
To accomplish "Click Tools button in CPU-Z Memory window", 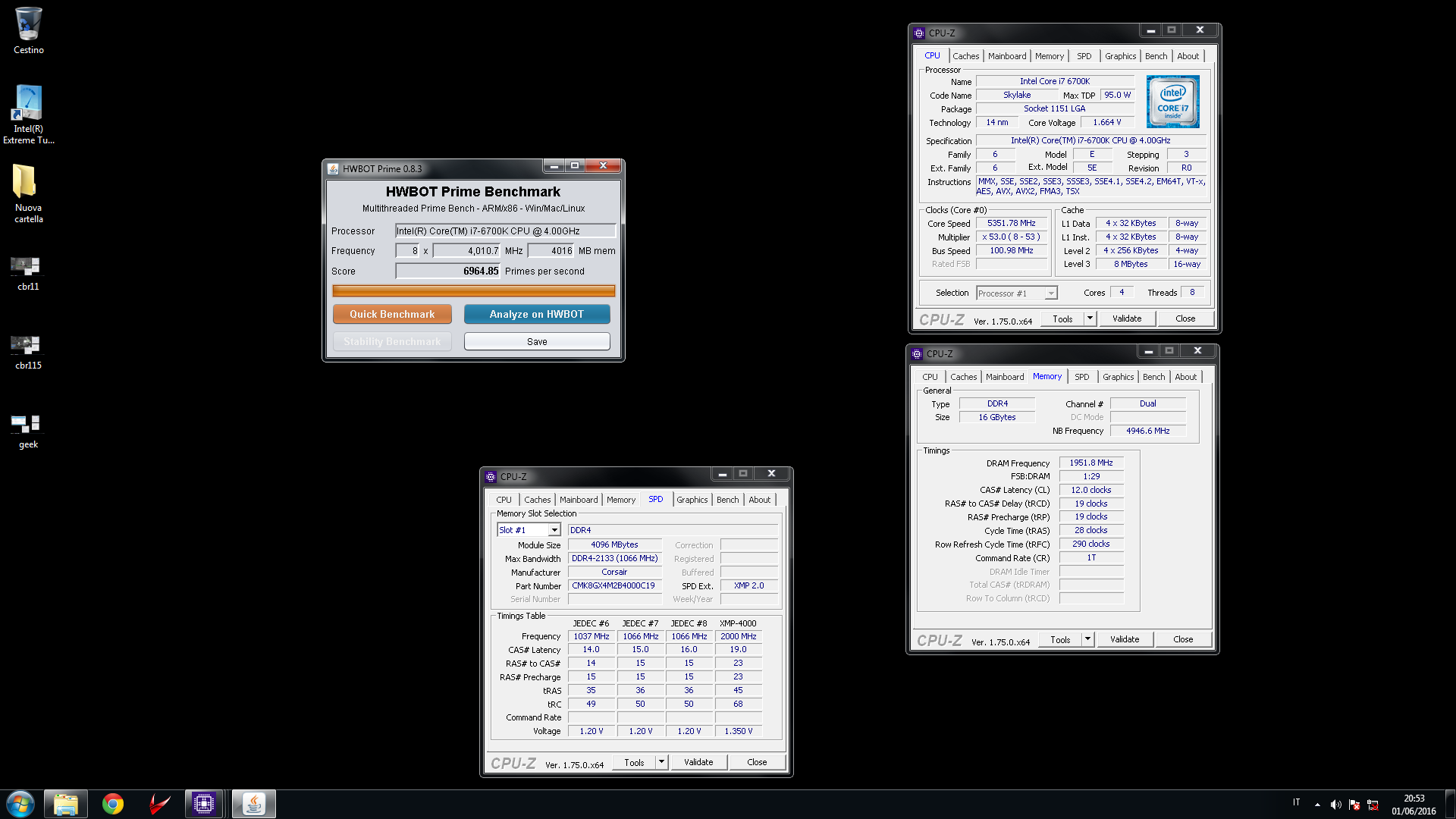I will pos(1060,639).
